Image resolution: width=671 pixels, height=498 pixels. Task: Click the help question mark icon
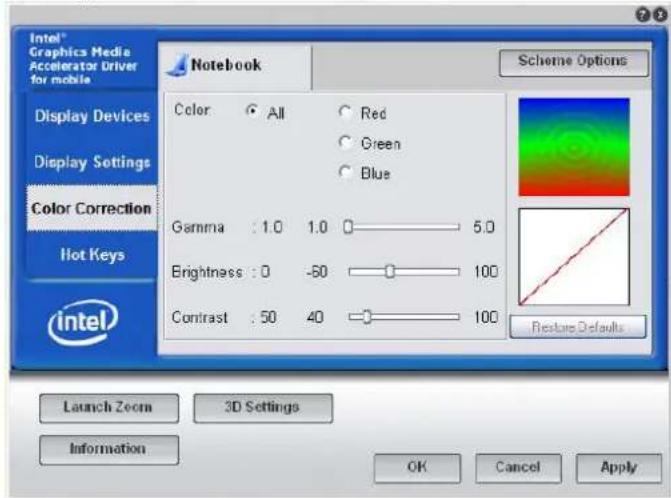(x=643, y=15)
